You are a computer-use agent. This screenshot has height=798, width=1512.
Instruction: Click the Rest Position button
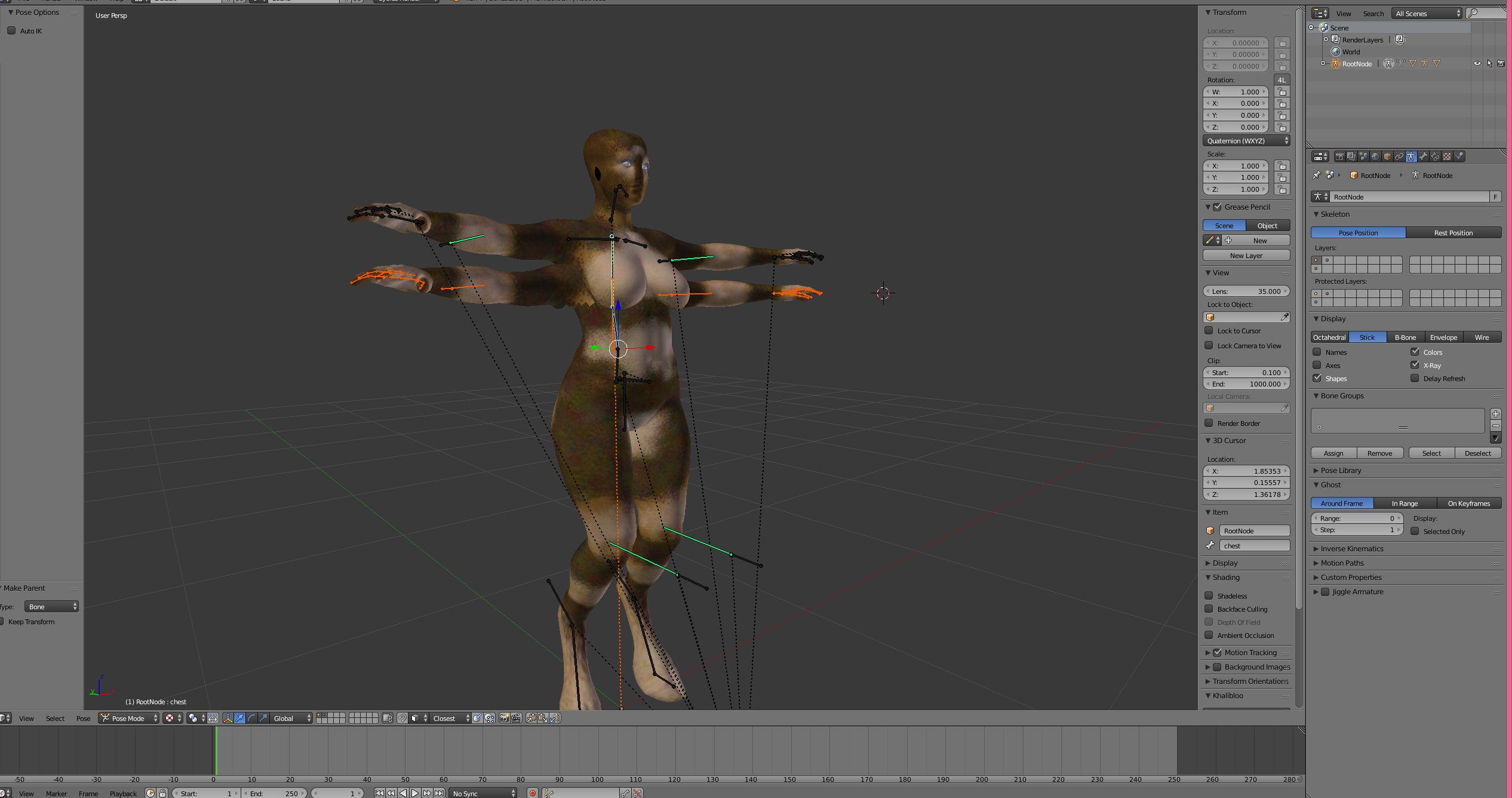1453,232
